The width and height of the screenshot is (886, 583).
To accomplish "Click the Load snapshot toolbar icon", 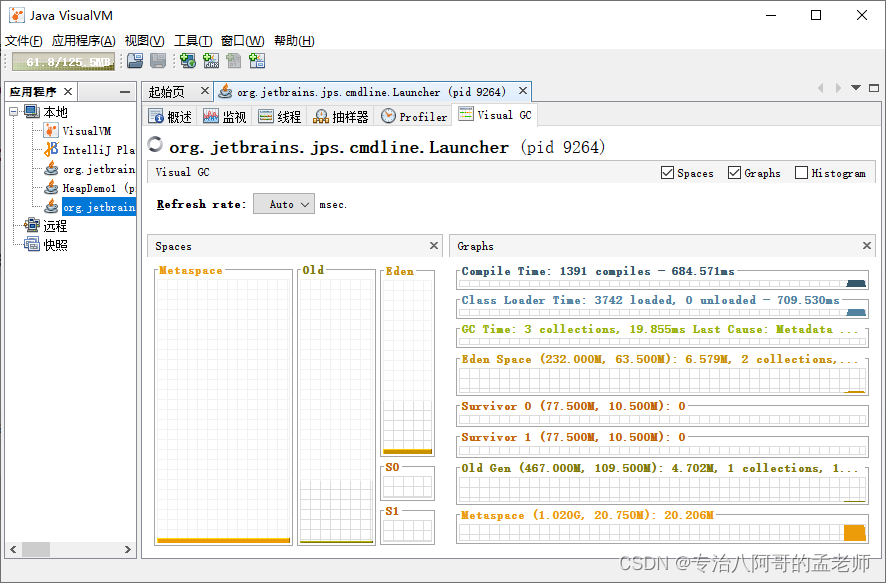I will 135,60.
